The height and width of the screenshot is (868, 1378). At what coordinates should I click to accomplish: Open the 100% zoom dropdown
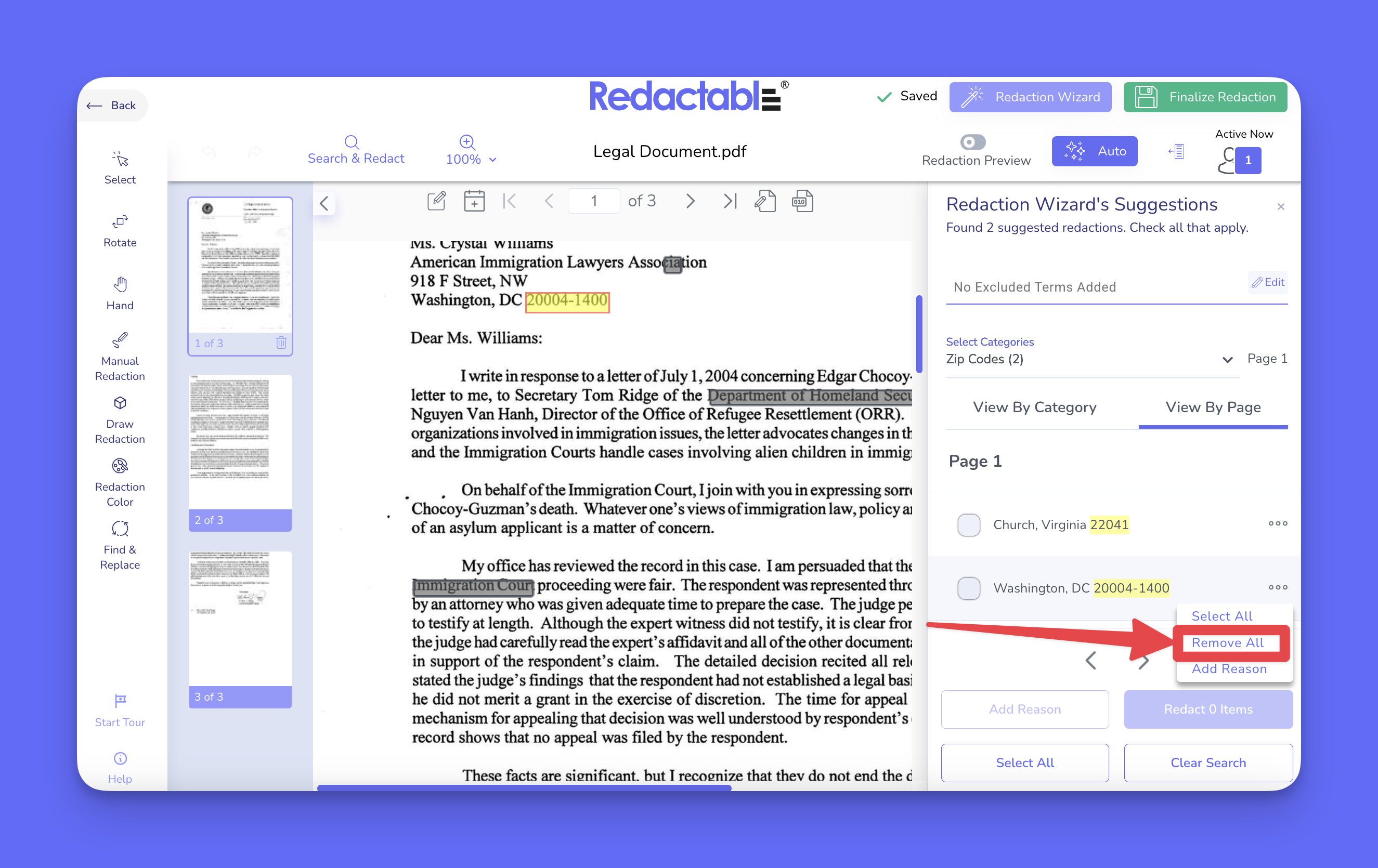click(x=471, y=159)
